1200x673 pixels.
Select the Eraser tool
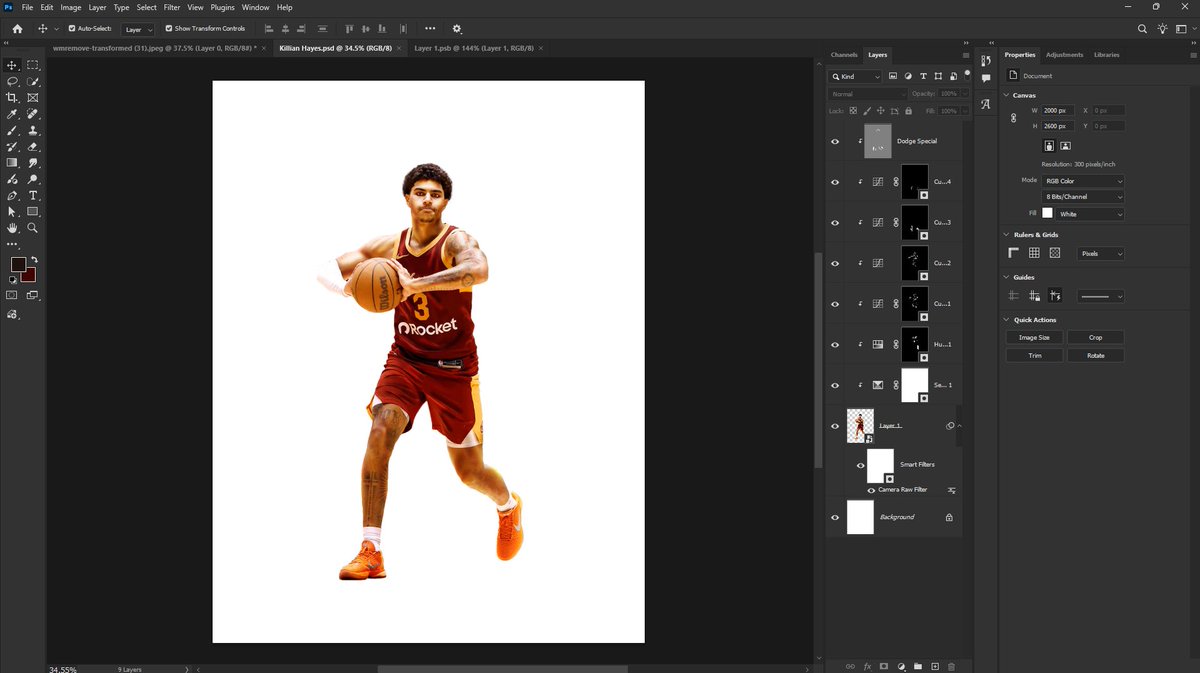point(33,146)
